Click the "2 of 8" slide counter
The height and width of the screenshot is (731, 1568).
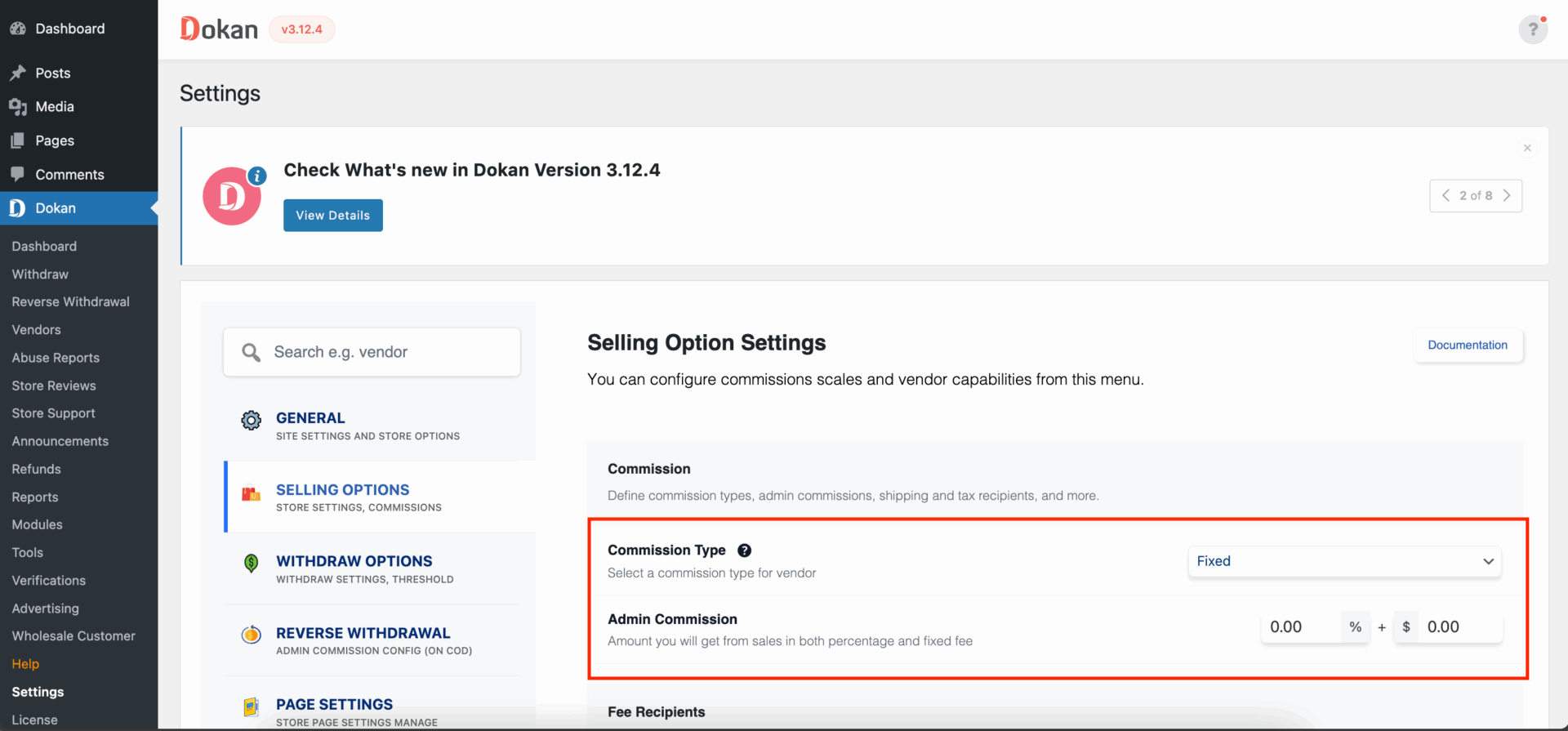[x=1476, y=196]
